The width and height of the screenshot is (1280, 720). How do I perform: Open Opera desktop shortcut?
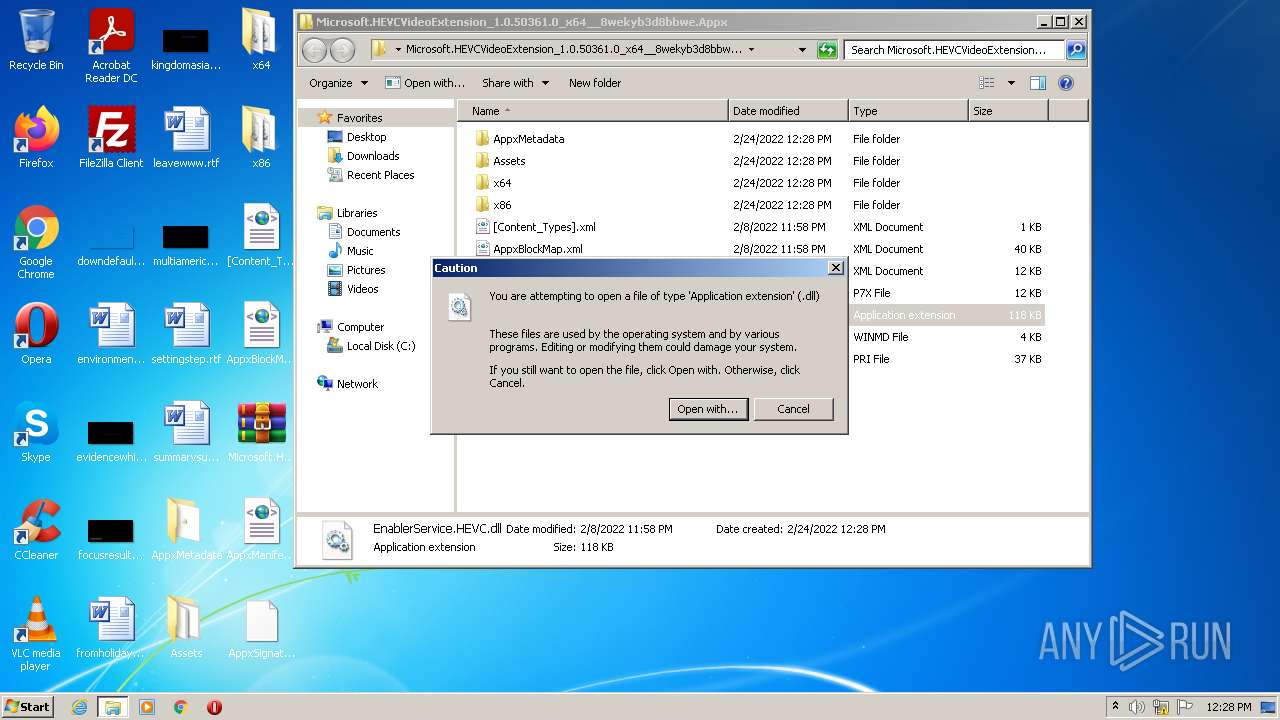[36, 334]
